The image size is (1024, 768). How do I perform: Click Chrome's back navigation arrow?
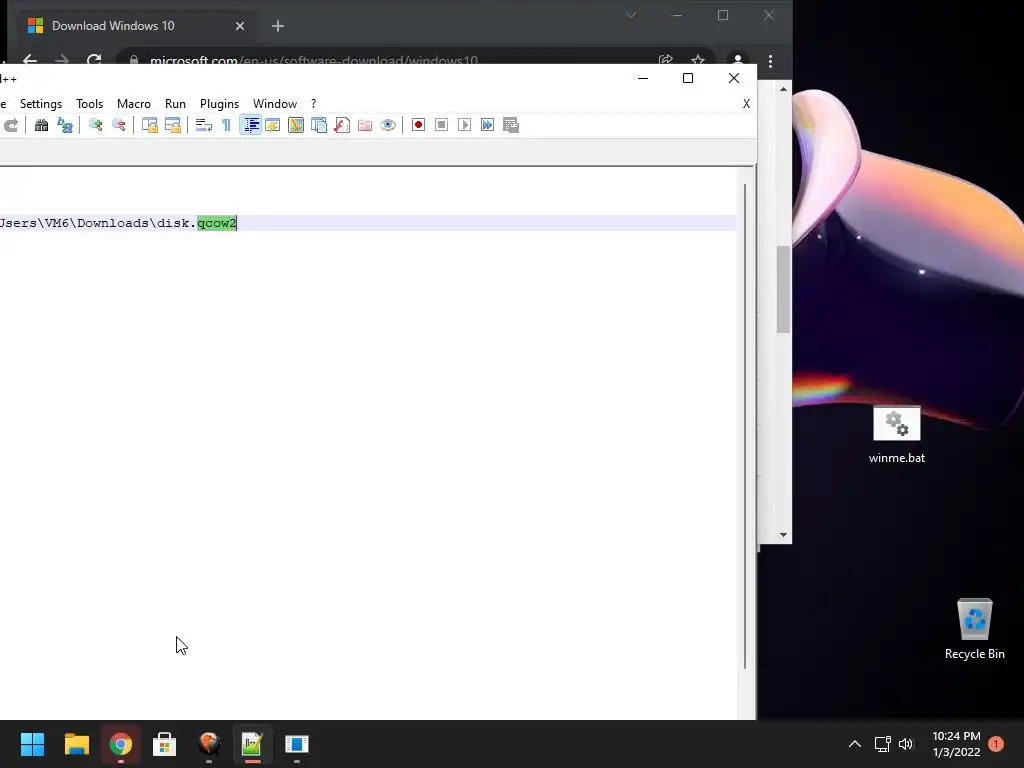[30, 61]
